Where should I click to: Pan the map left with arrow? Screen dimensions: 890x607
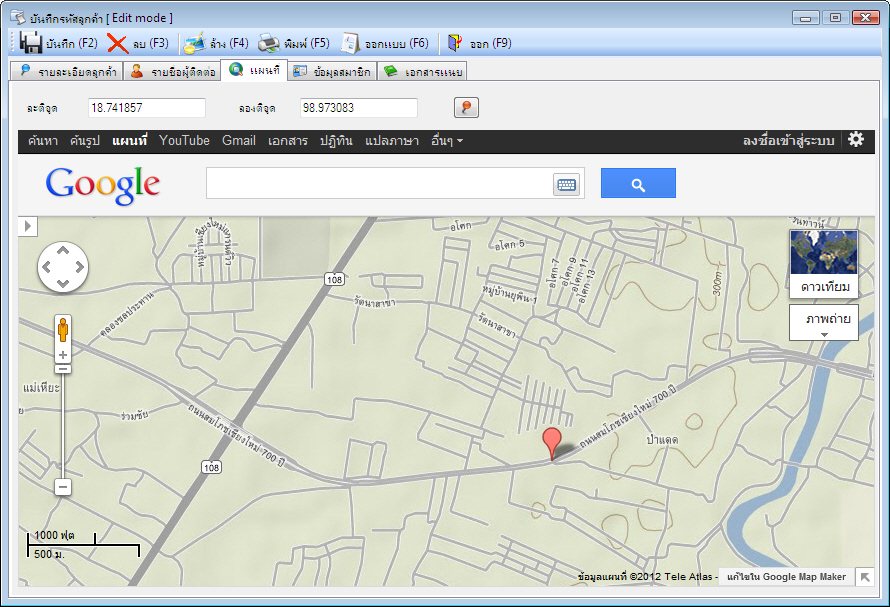point(47,267)
